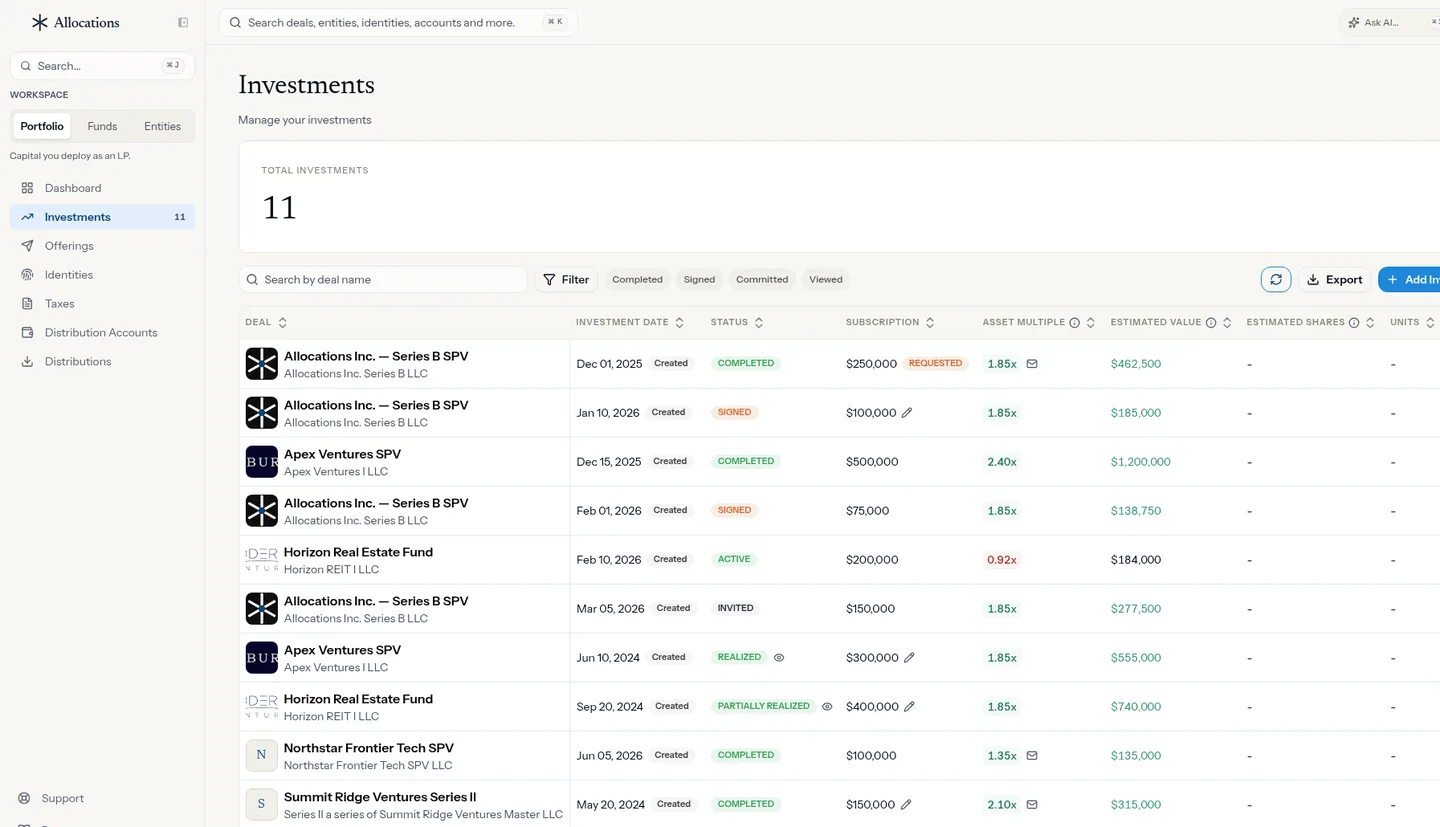Toggle the eye icon beside REALIZED status
This screenshot has width=1440, height=827.
(779, 658)
